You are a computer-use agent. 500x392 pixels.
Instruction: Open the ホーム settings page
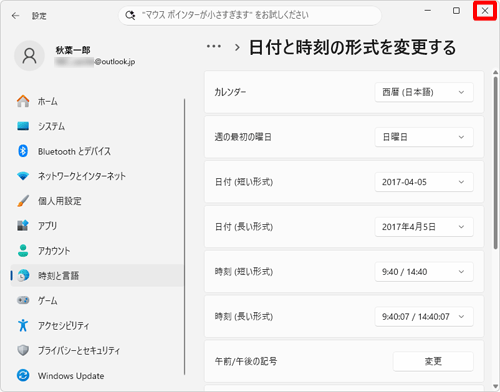click(x=97, y=101)
